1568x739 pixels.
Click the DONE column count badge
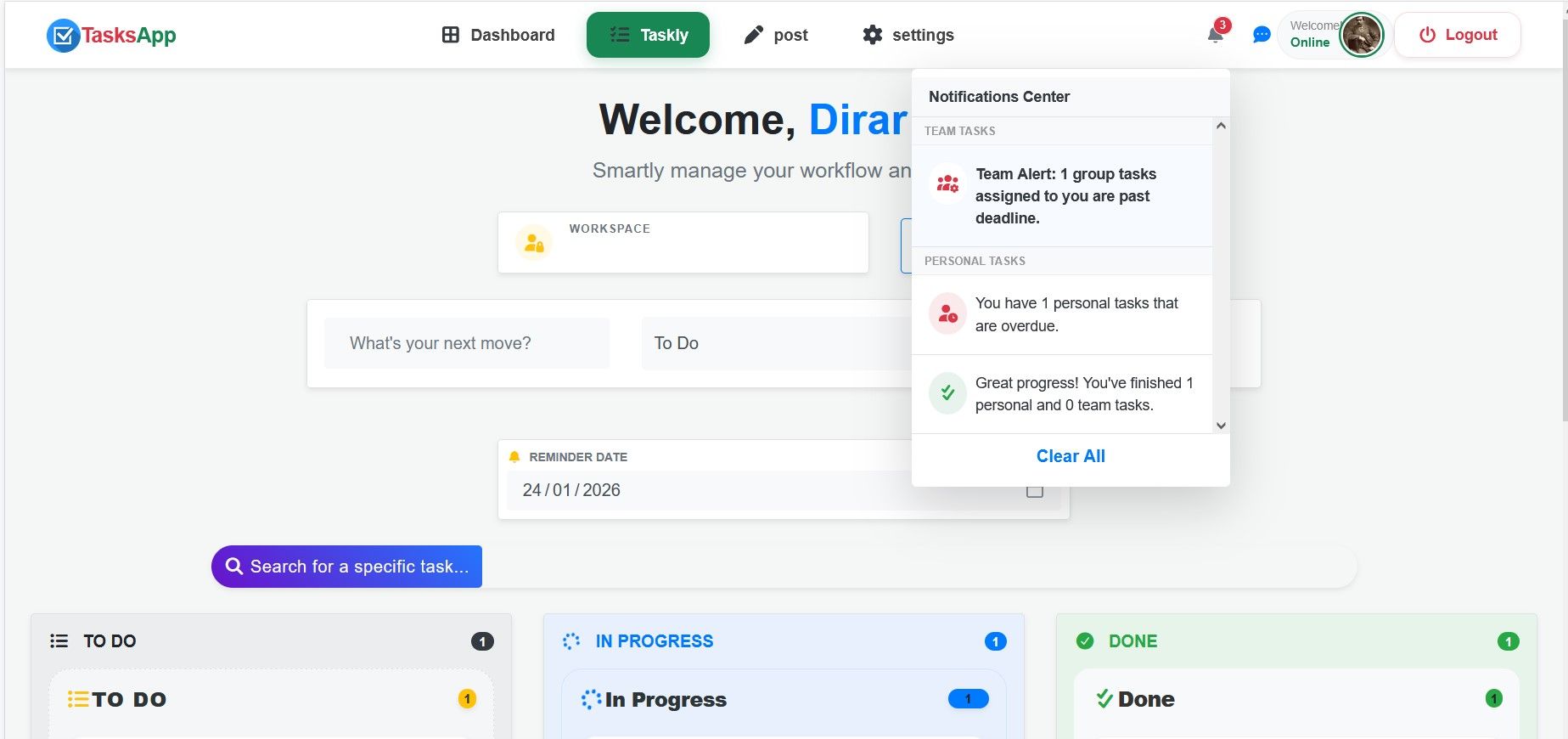point(1509,641)
